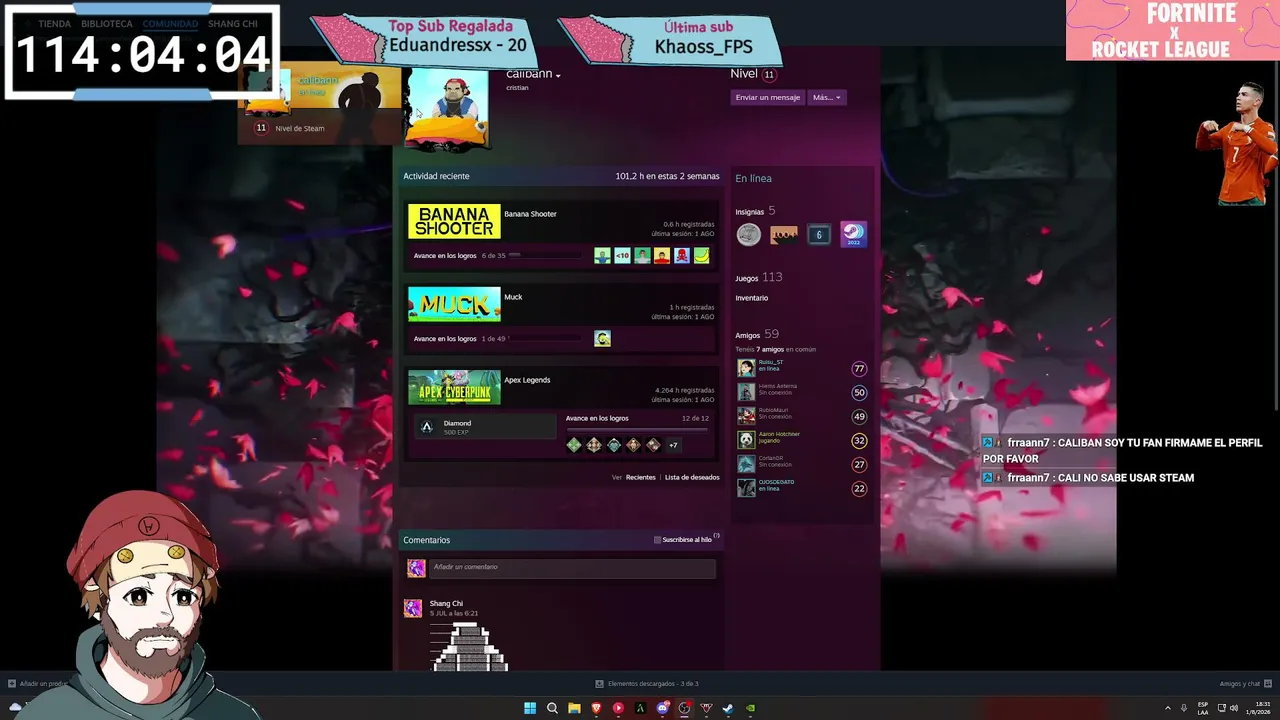Open the Amigos y chat icon

1268,683
